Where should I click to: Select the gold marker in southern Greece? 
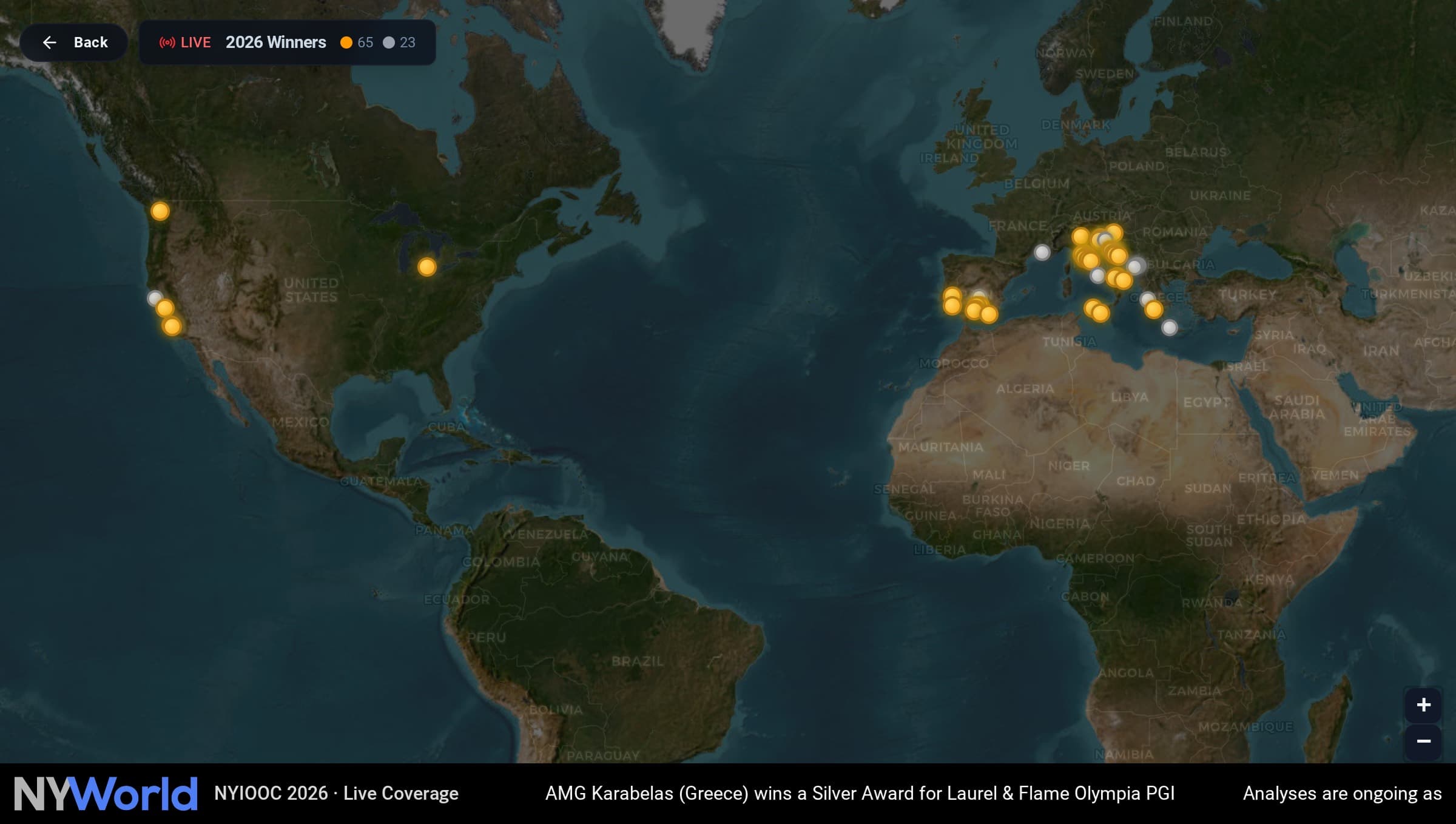click(1154, 310)
